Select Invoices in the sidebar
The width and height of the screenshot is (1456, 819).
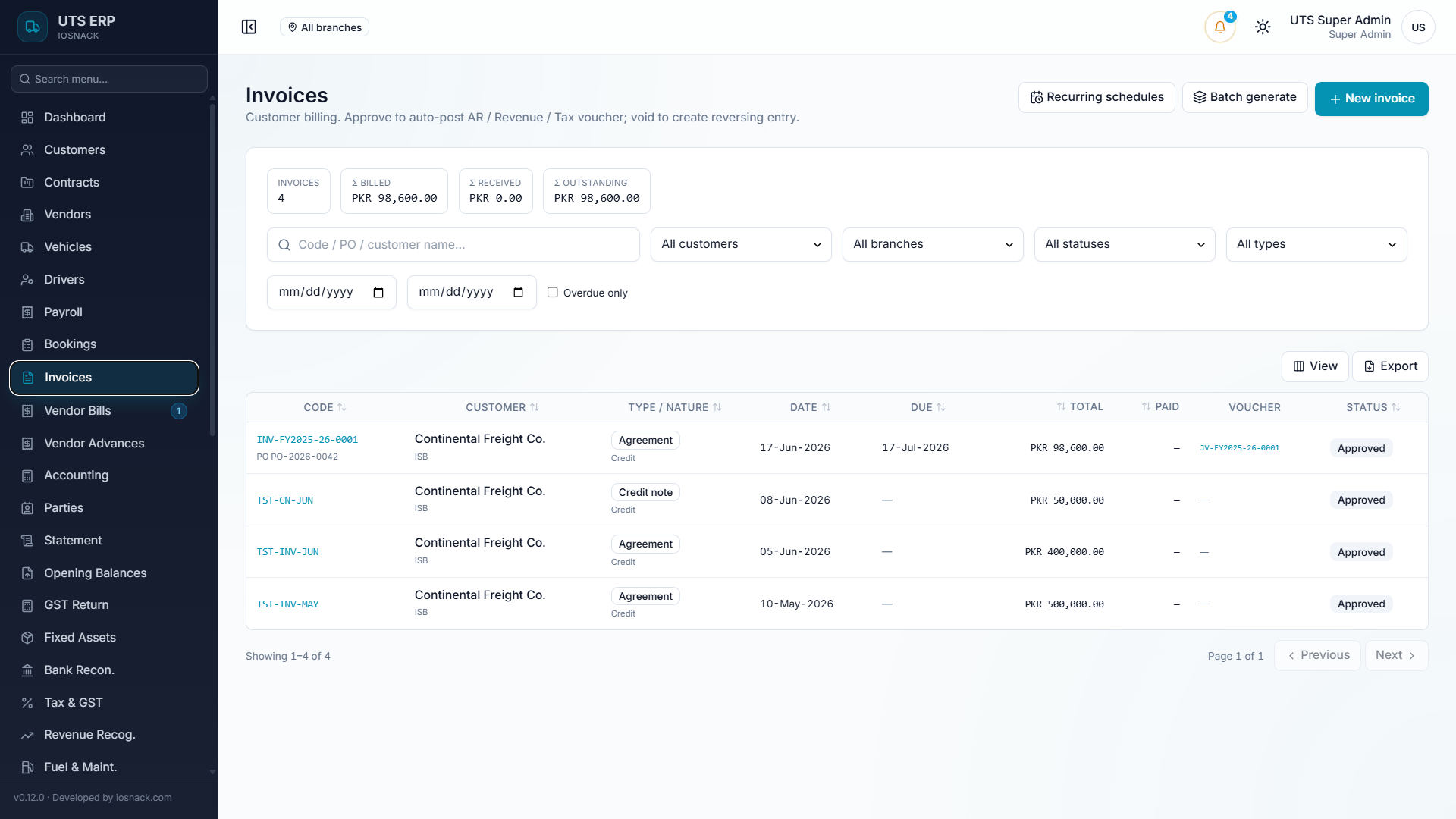(x=104, y=378)
